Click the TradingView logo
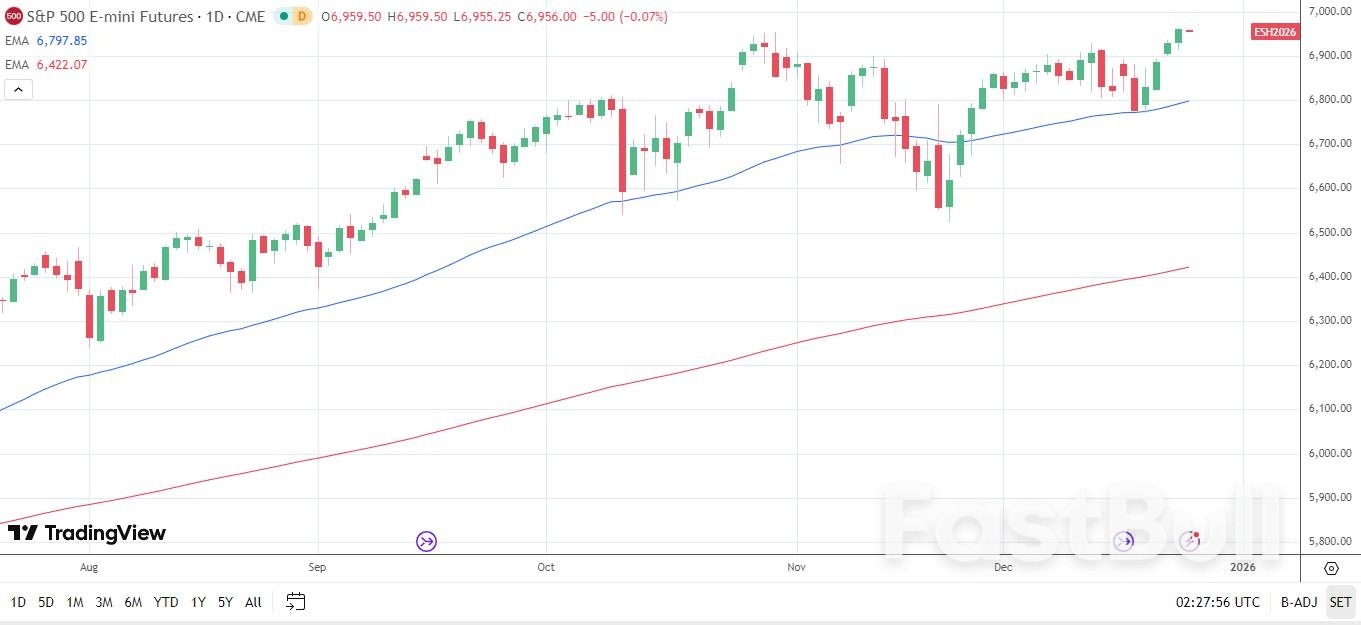This screenshot has height=625, width=1361. [x=87, y=533]
